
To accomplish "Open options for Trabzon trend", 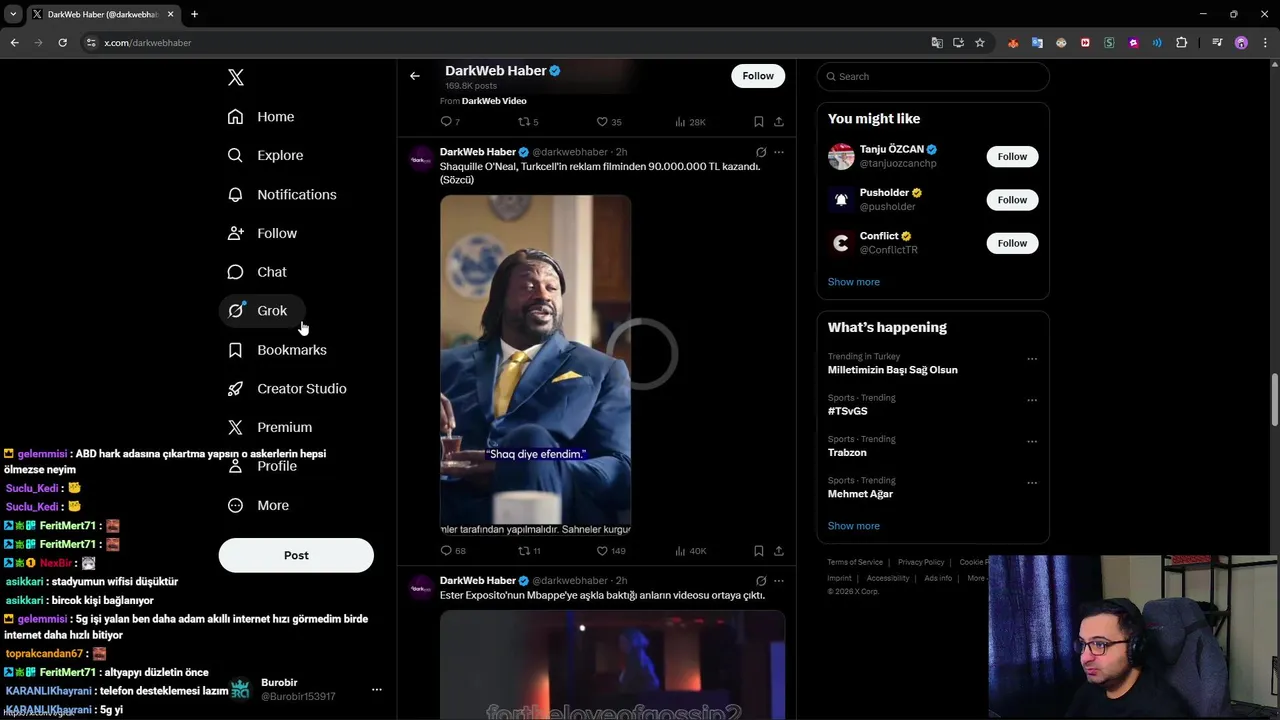I will [x=1032, y=441].
